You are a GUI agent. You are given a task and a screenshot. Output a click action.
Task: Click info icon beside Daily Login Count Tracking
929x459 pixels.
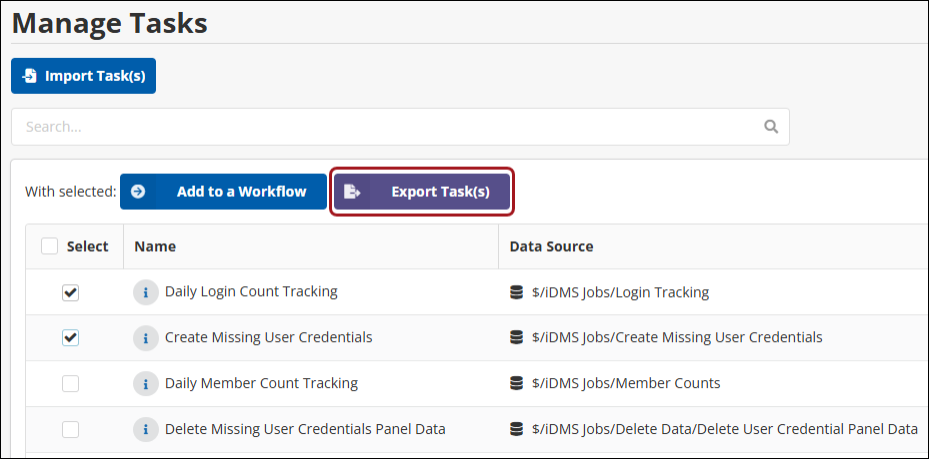(146, 292)
